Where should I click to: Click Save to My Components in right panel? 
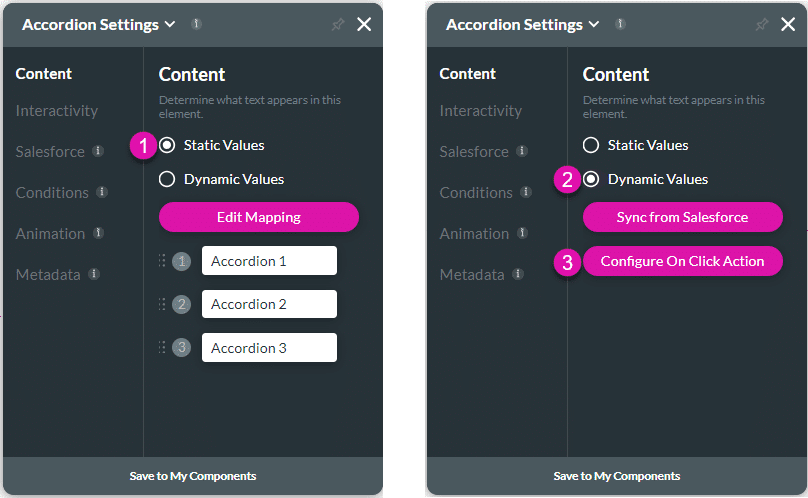(616, 476)
